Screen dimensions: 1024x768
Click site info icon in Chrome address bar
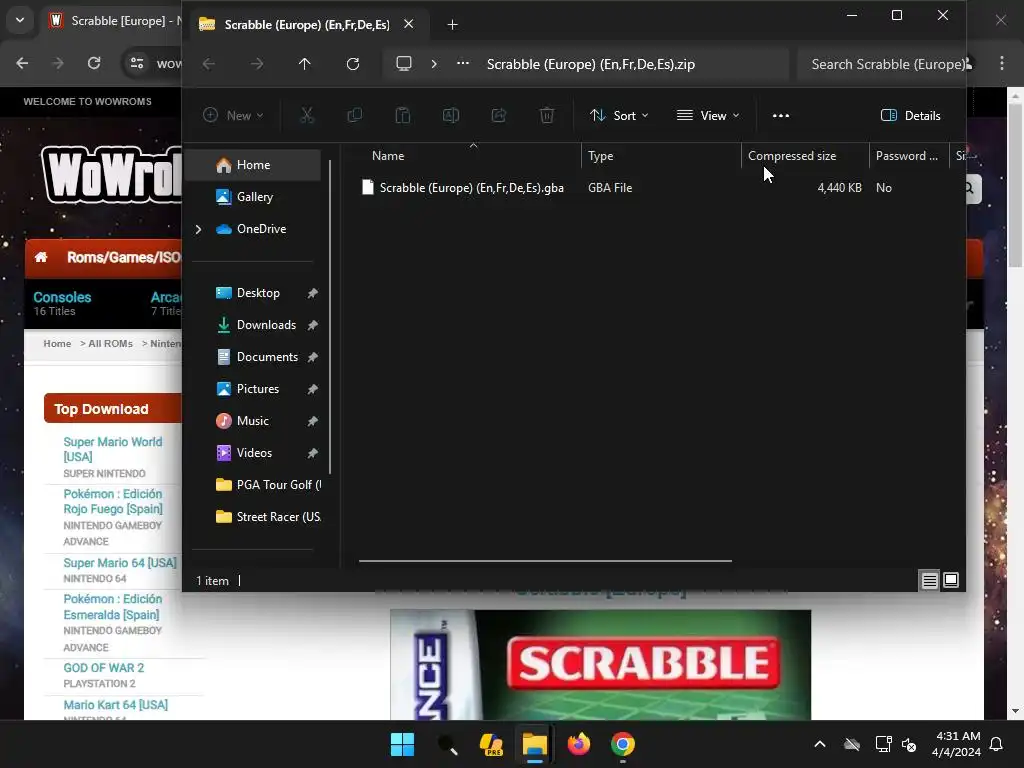pos(137,63)
